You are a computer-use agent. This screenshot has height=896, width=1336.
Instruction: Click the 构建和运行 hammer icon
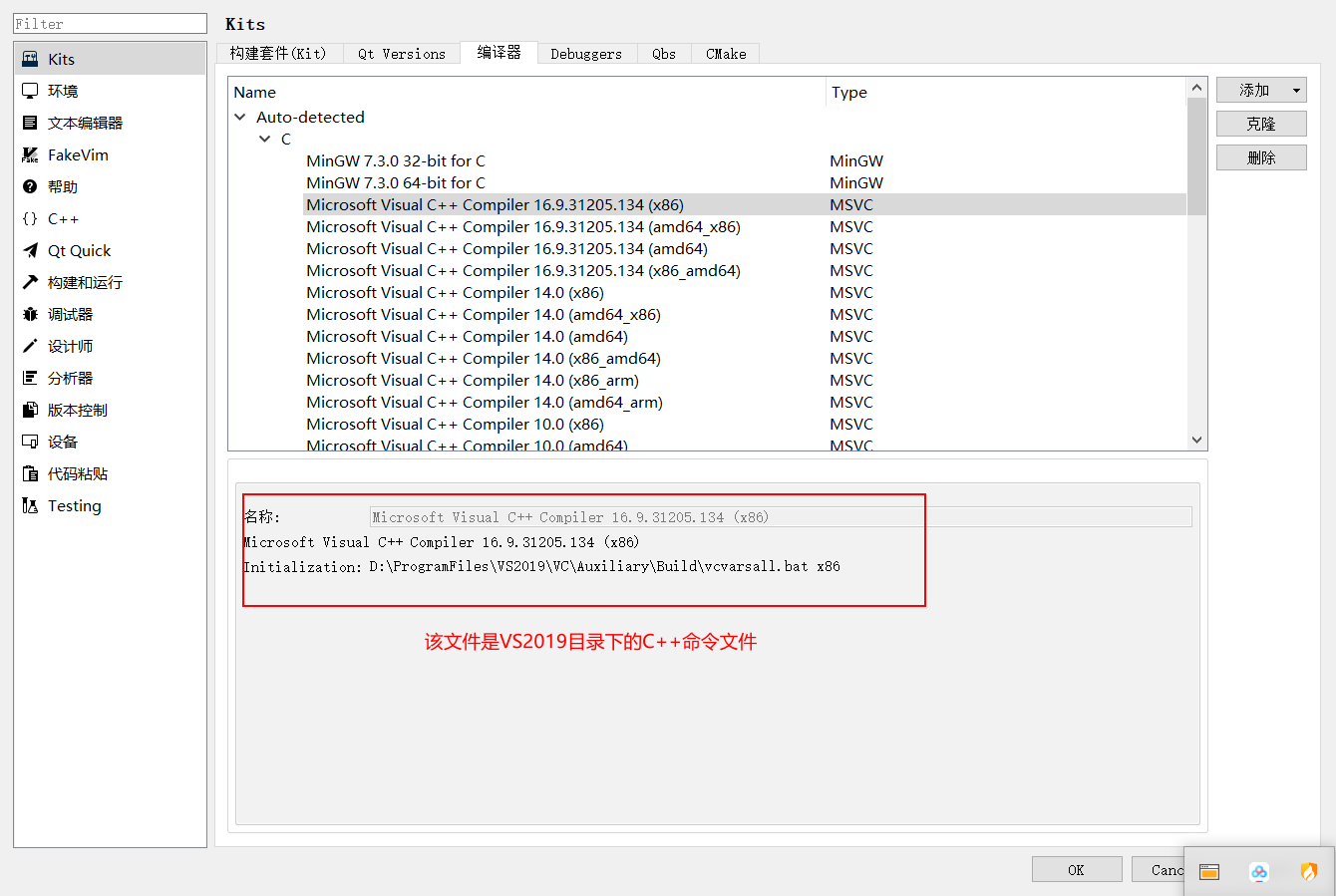pyautogui.click(x=30, y=282)
